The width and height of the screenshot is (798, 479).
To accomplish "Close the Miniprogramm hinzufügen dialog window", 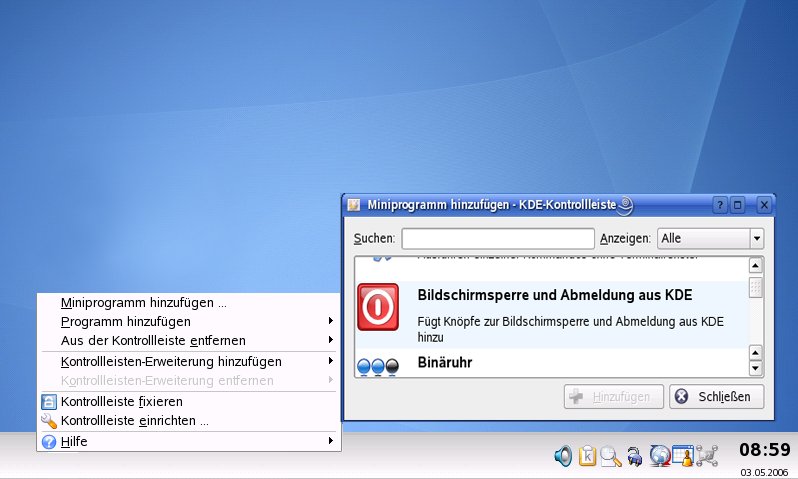I will (764, 205).
